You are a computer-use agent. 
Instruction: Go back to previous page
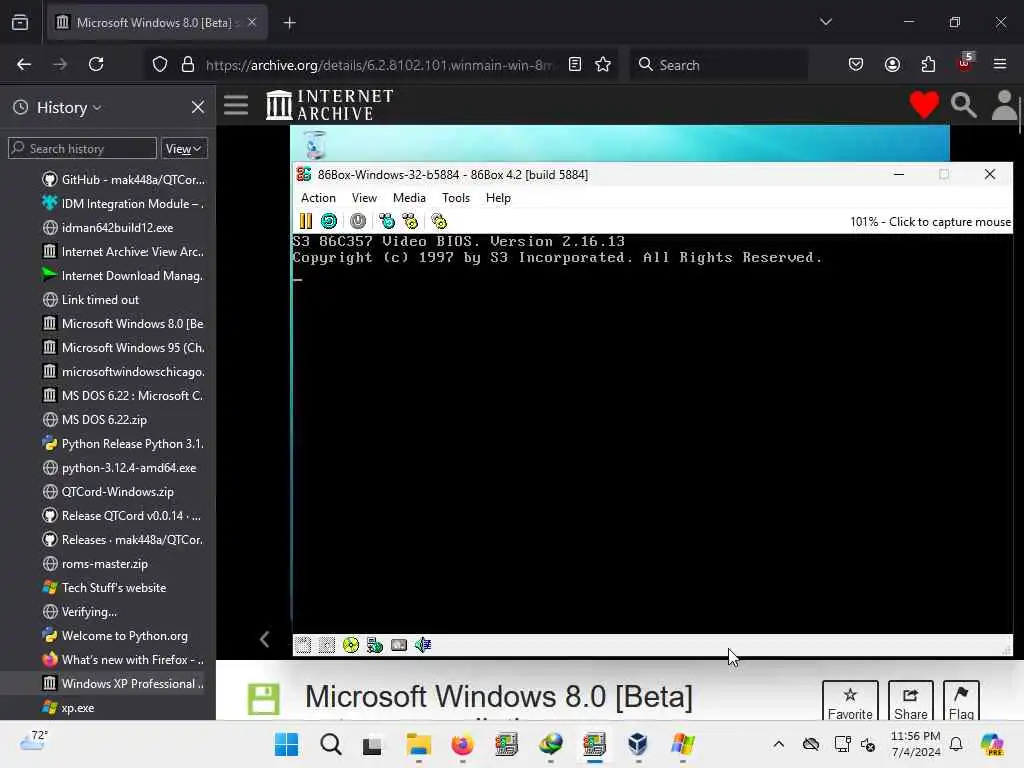24,64
